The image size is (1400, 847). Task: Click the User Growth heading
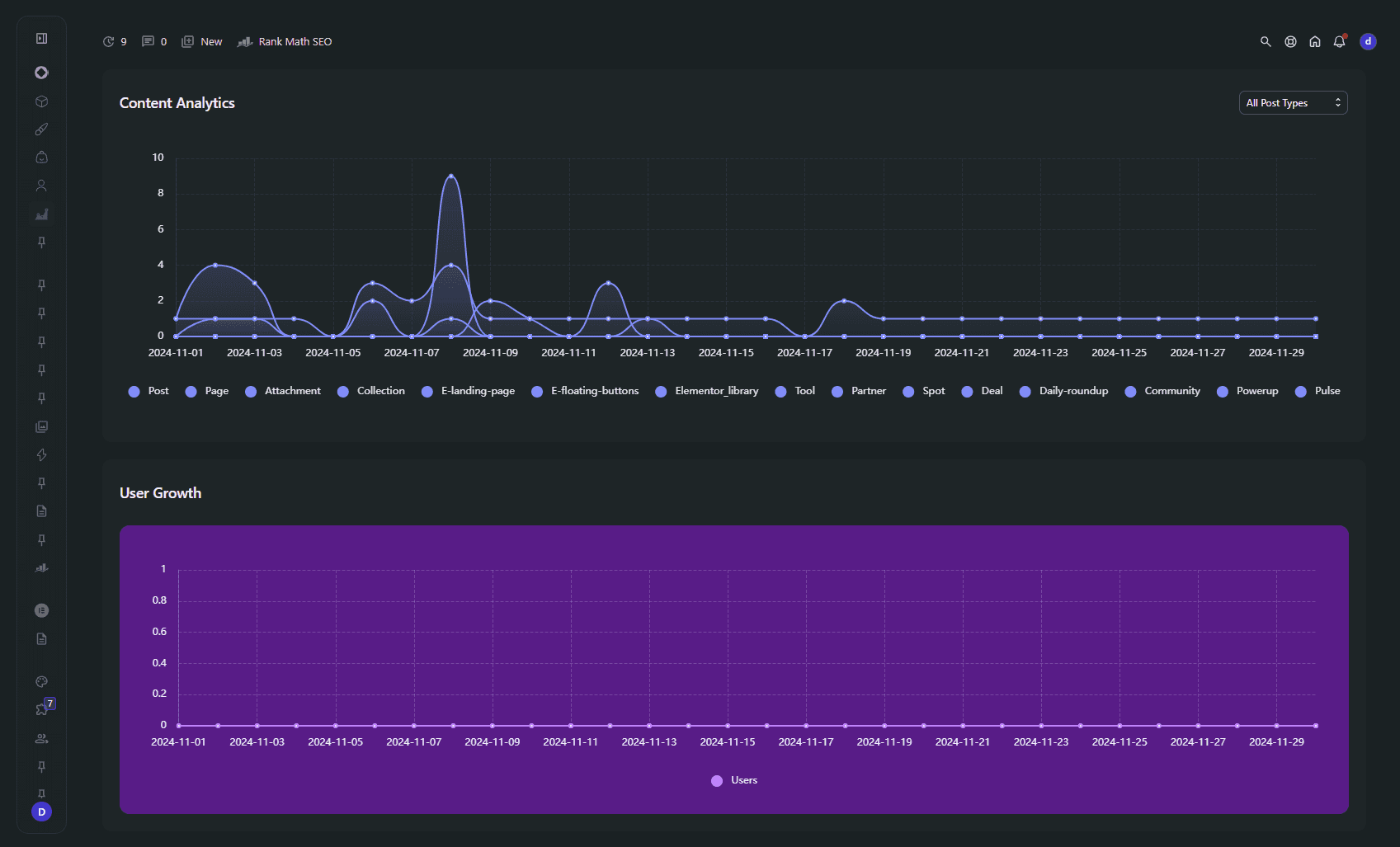point(161,493)
